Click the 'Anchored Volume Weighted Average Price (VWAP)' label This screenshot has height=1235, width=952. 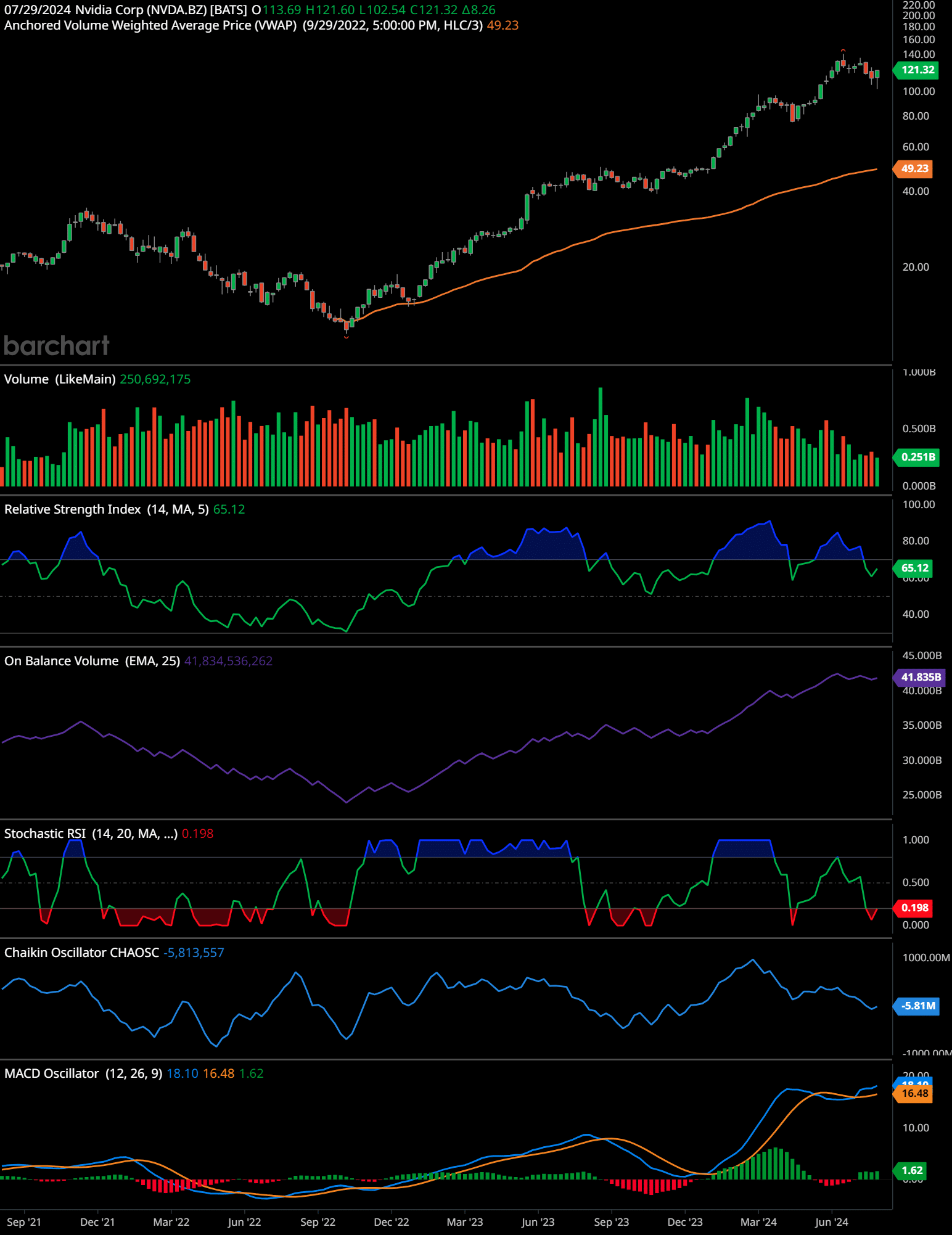150,25
